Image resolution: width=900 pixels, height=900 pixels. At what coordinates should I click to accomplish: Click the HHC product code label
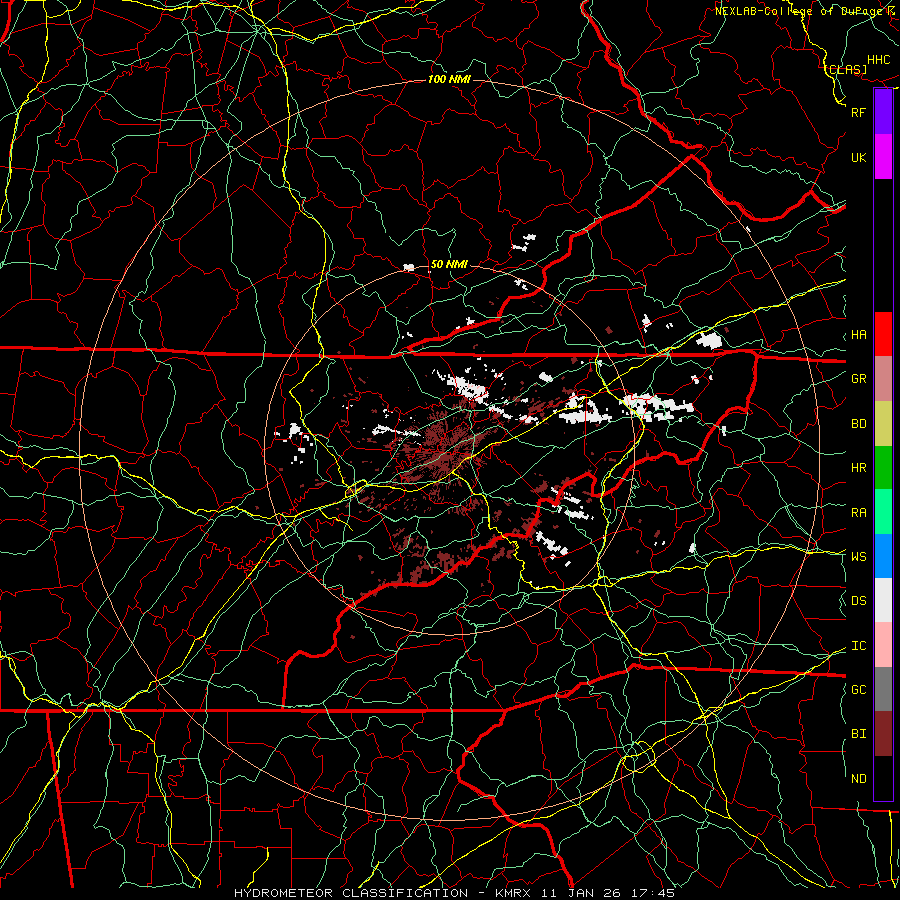[878, 60]
